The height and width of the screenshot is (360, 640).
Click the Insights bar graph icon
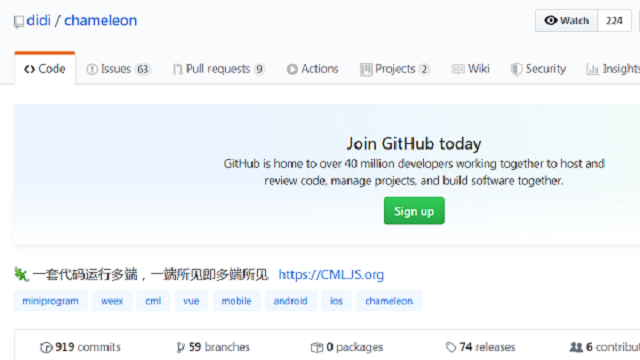pyautogui.click(x=592, y=69)
